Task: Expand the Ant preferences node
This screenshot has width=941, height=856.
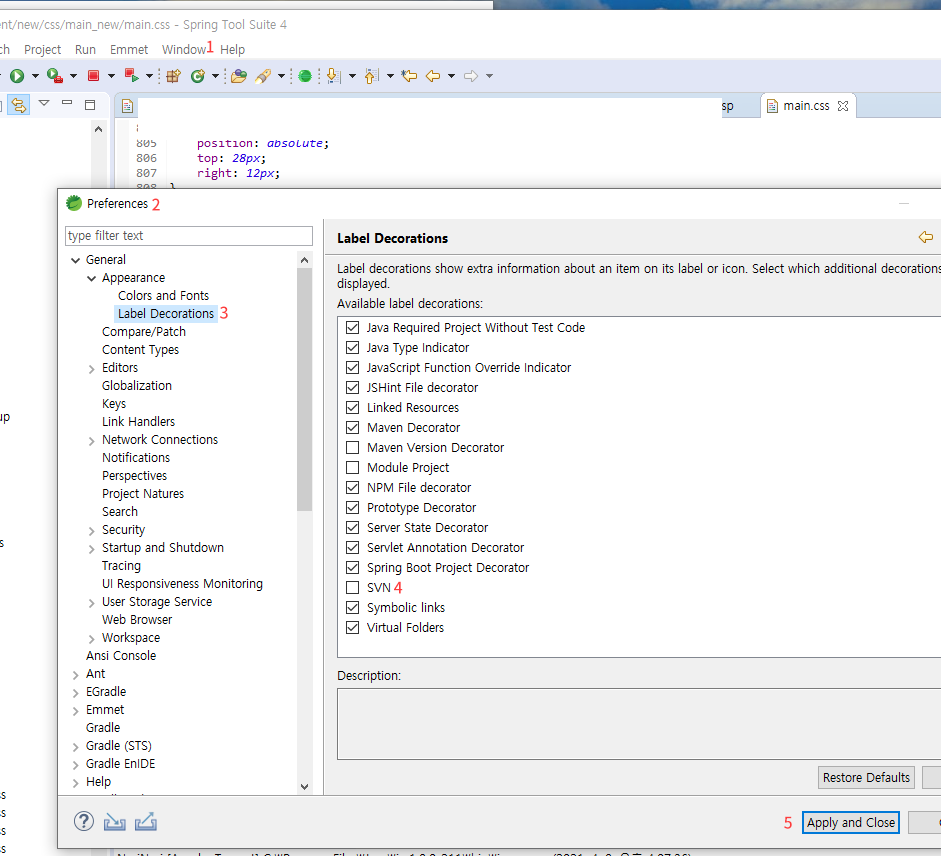Action: click(x=76, y=675)
